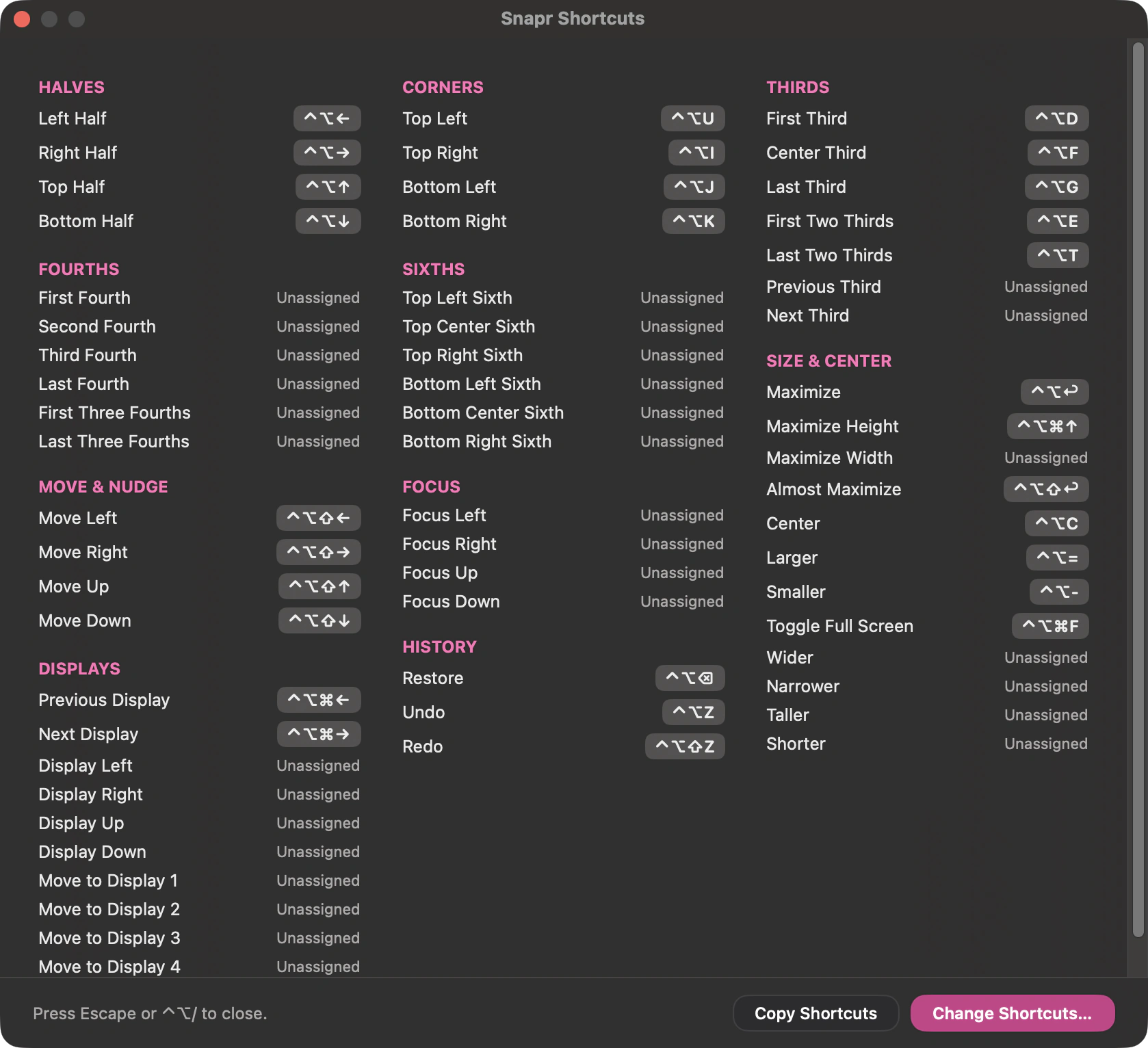Select the First Fourth label
This screenshot has width=1148, height=1048.
85,298
